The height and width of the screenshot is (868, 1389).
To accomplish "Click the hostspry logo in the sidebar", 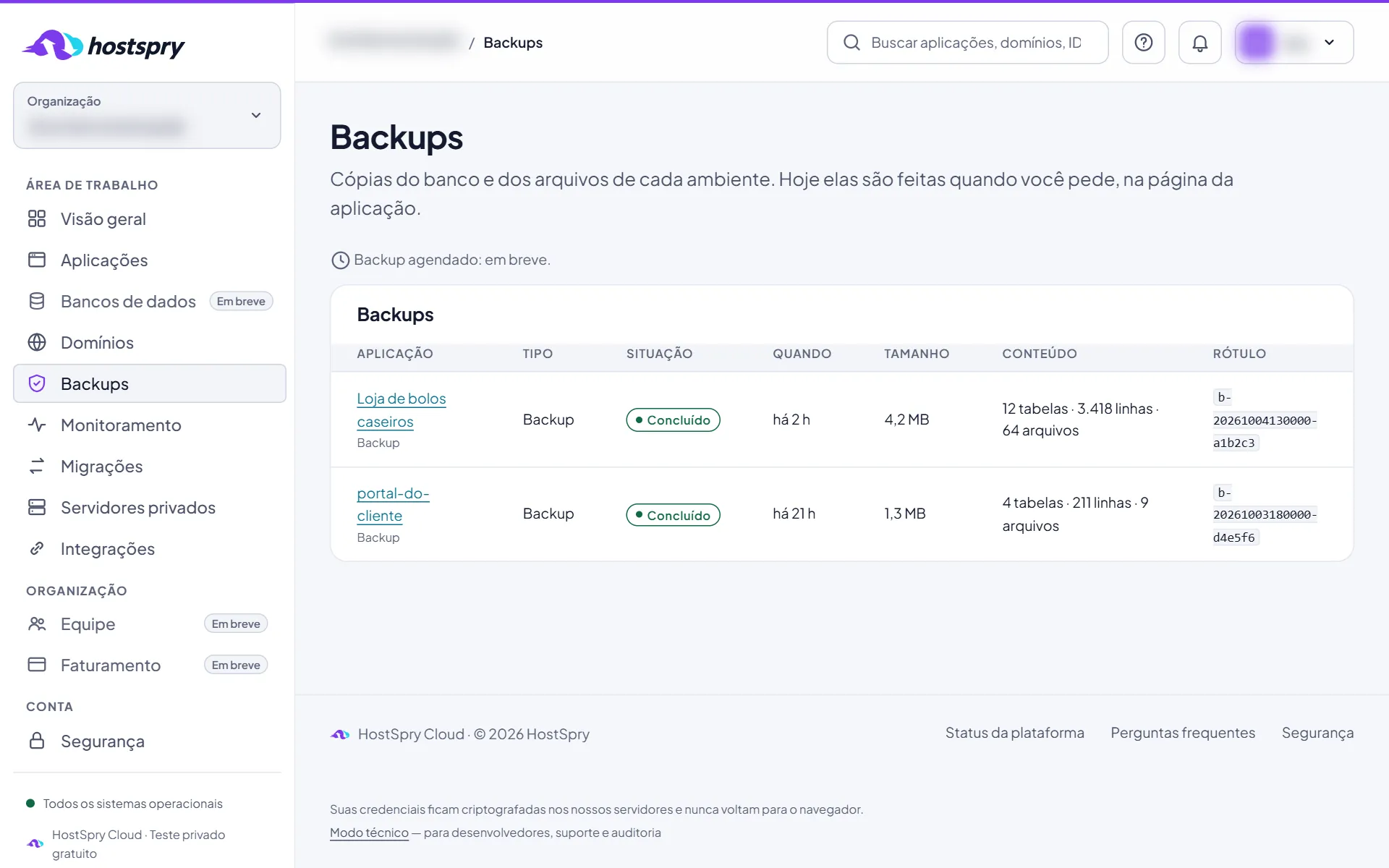I will tap(103, 45).
